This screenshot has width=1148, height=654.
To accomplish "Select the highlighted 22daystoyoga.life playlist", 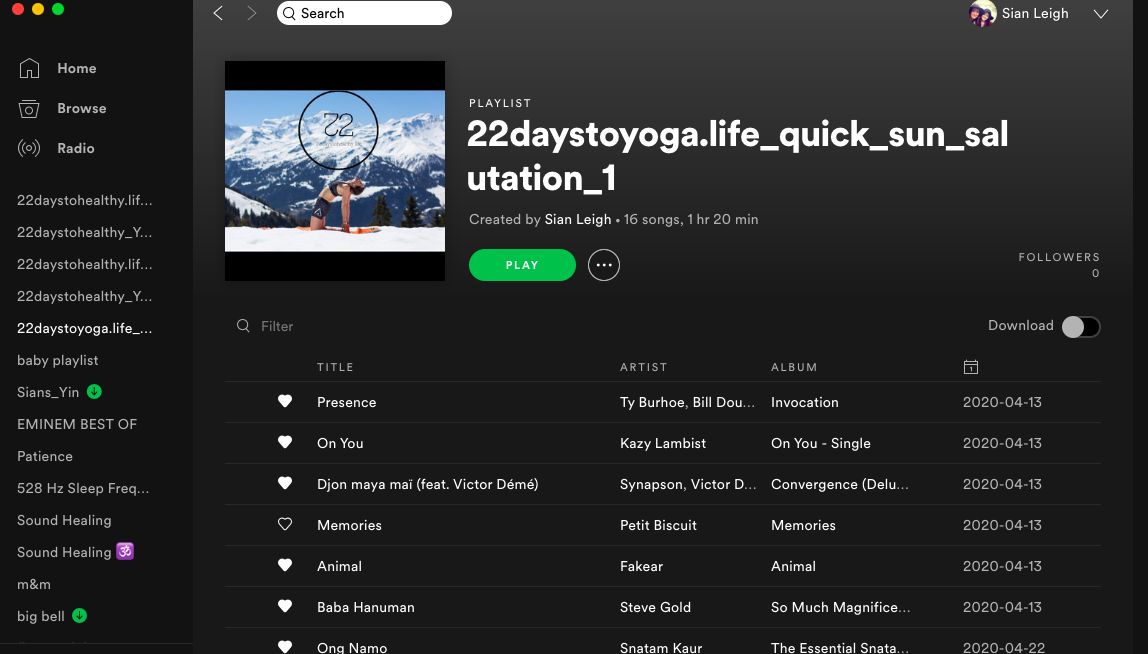I will tap(85, 328).
